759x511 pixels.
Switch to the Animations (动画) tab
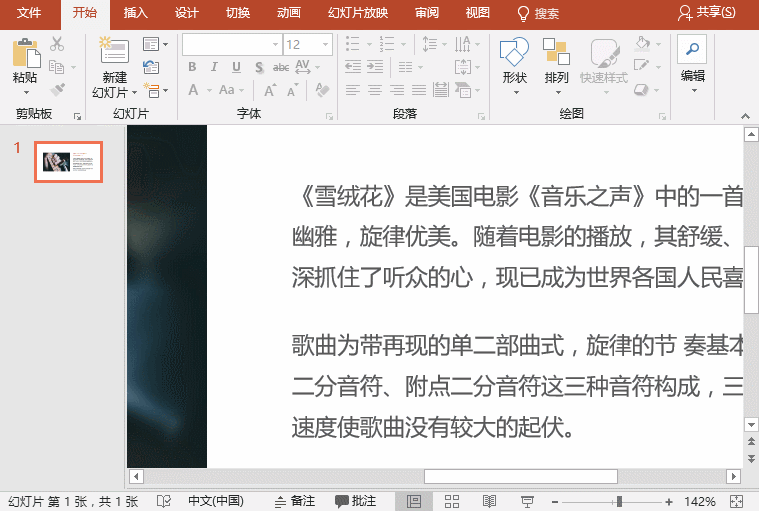(x=288, y=13)
